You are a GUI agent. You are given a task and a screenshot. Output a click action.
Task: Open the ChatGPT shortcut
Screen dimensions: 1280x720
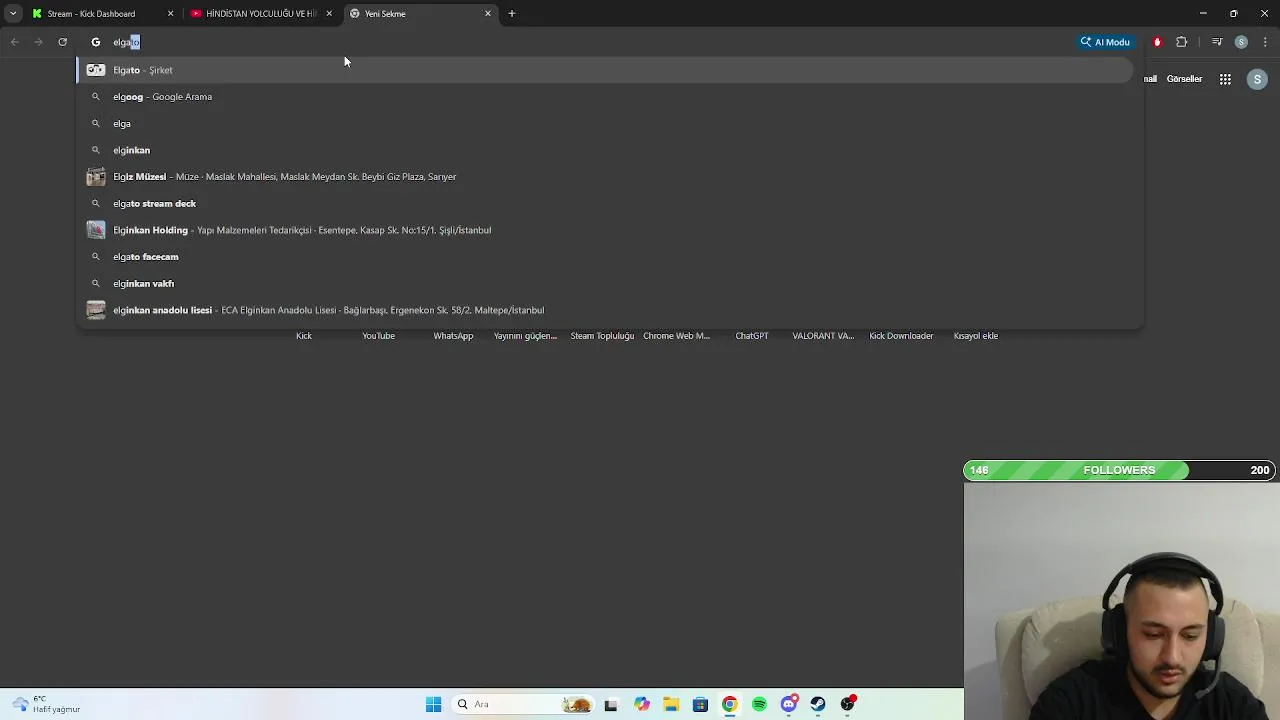coord(752,336)
